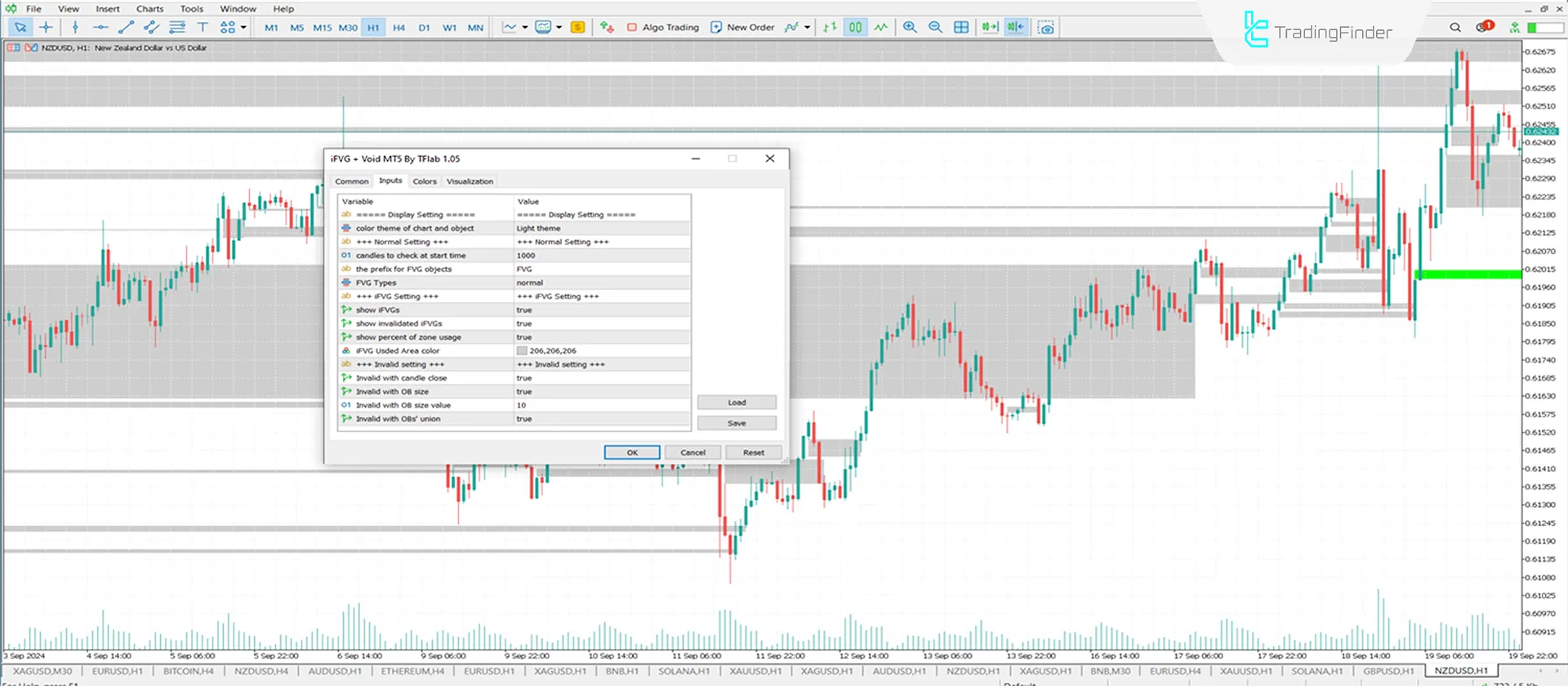The image size is (1568, 686).
Task: Zoom in on the chart
Action: [910, 27]
